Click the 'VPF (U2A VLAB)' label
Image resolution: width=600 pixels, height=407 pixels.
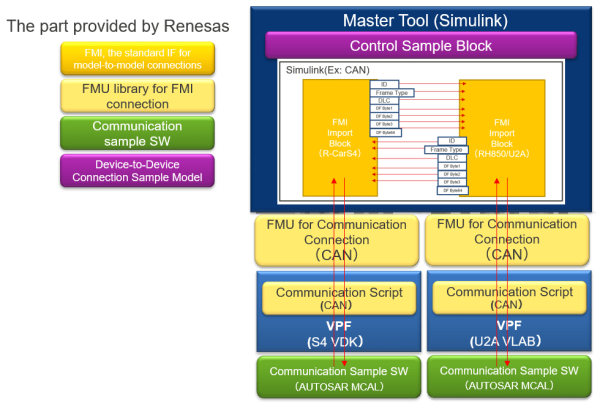(x=505, y=333)
